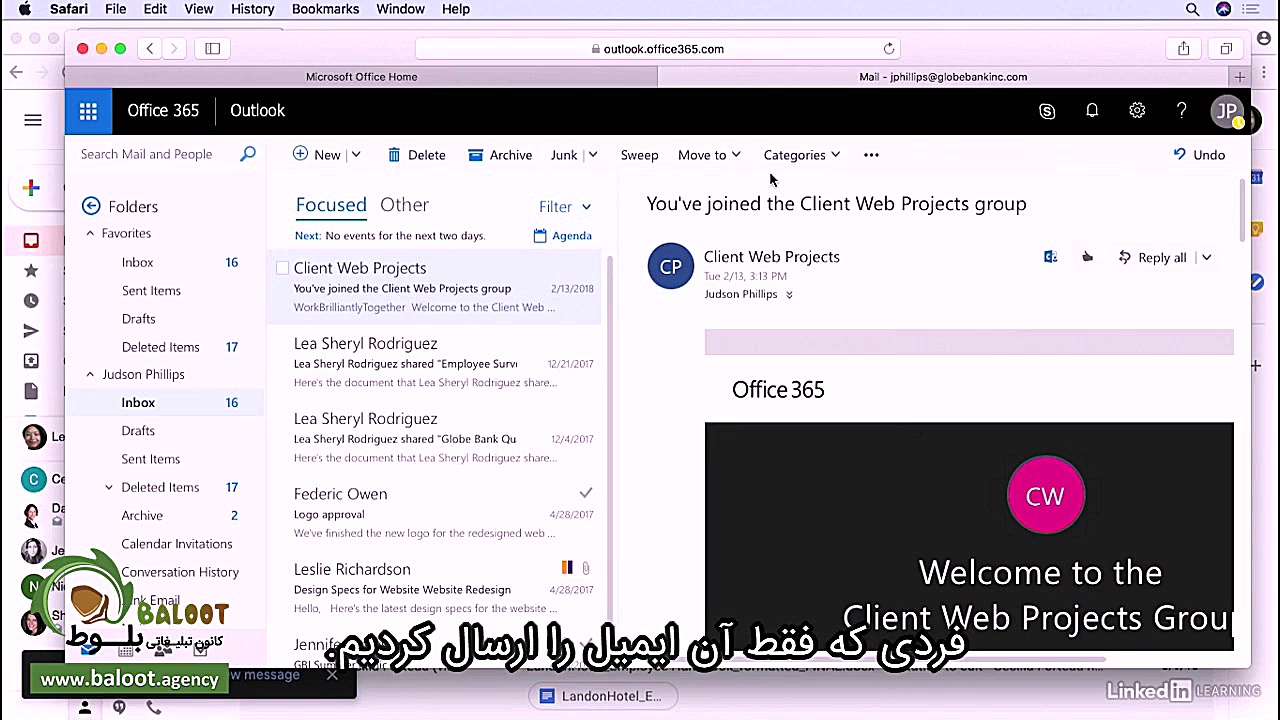Open Spotlight search in the menu bar
Screen dimensions: 1280x720
1192,9
